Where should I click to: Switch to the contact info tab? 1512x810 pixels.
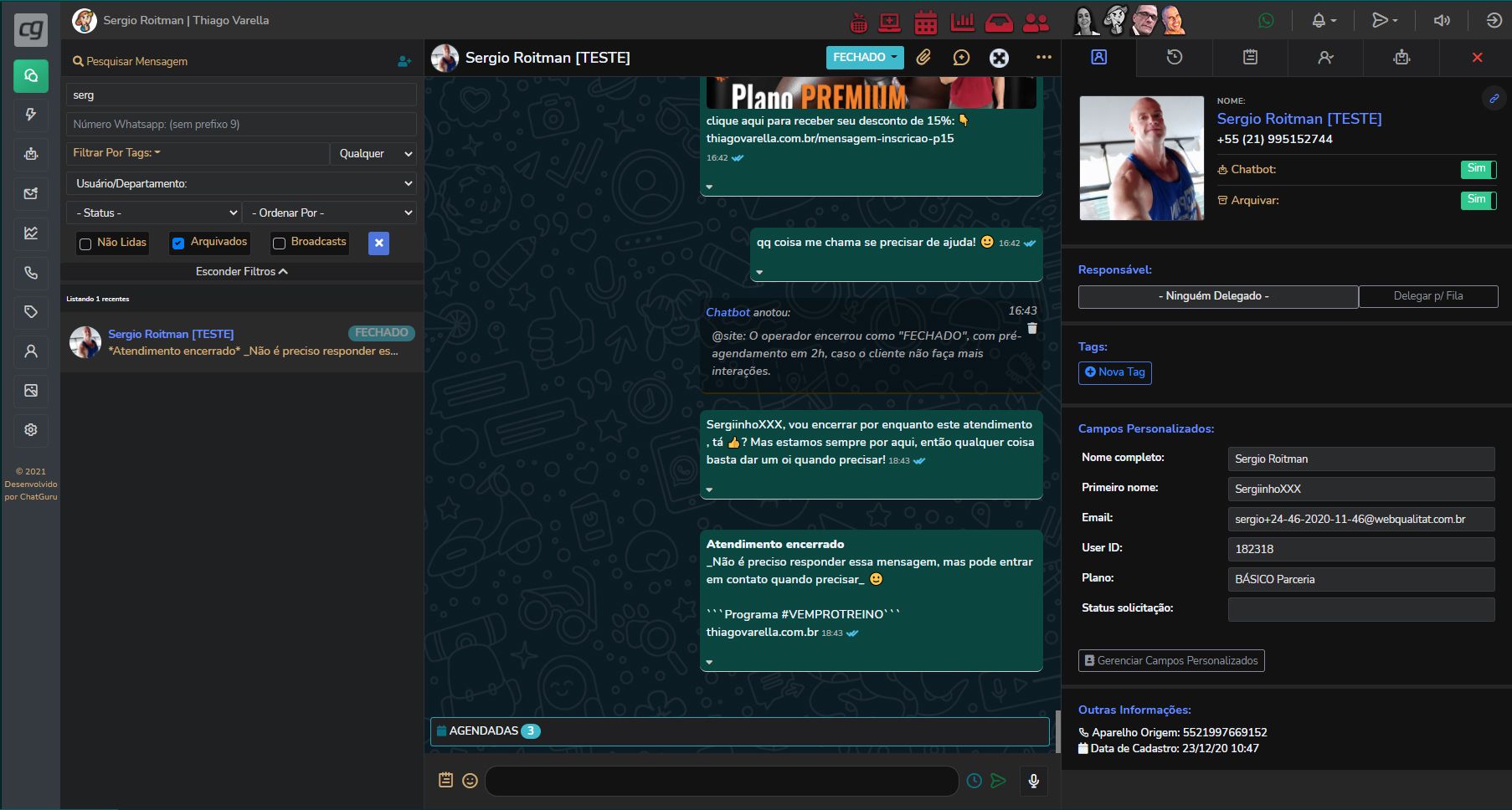coord(1099,58)
